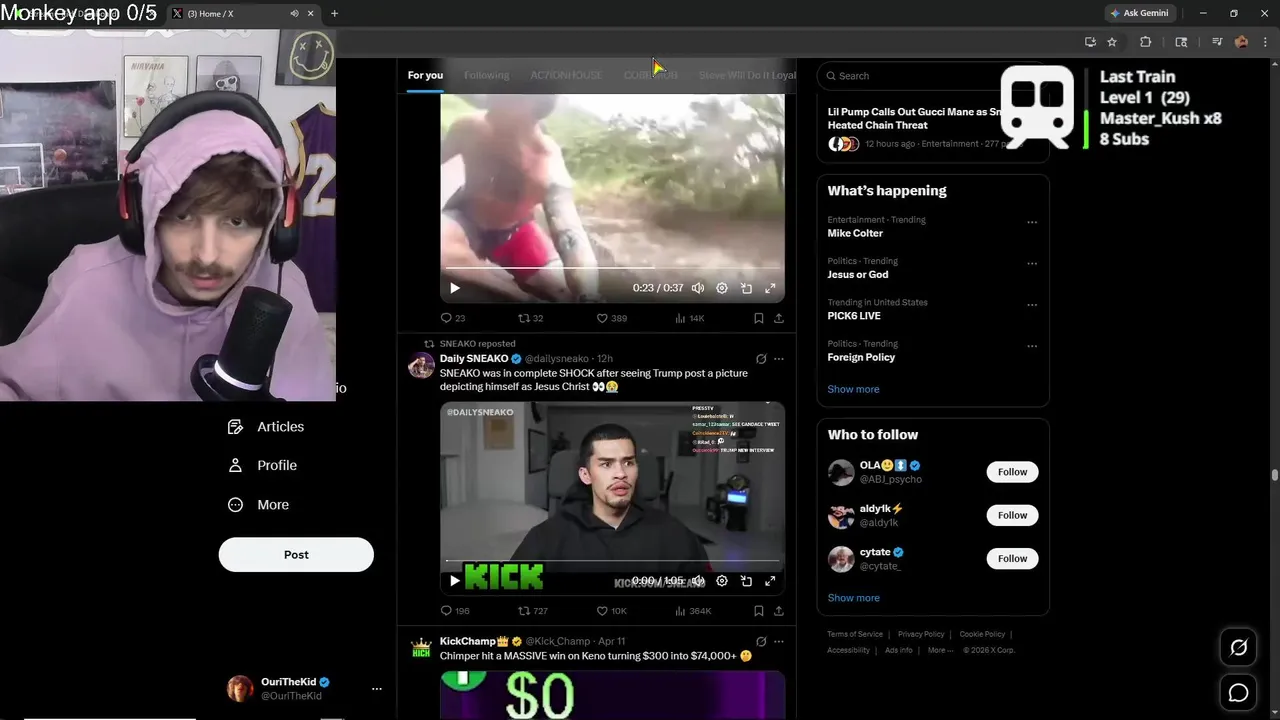Image resolution: width=1280 pixels, height=720 pixels.
Task: Open options for PICK6 LIVE trend
Action: point(1032,305)
